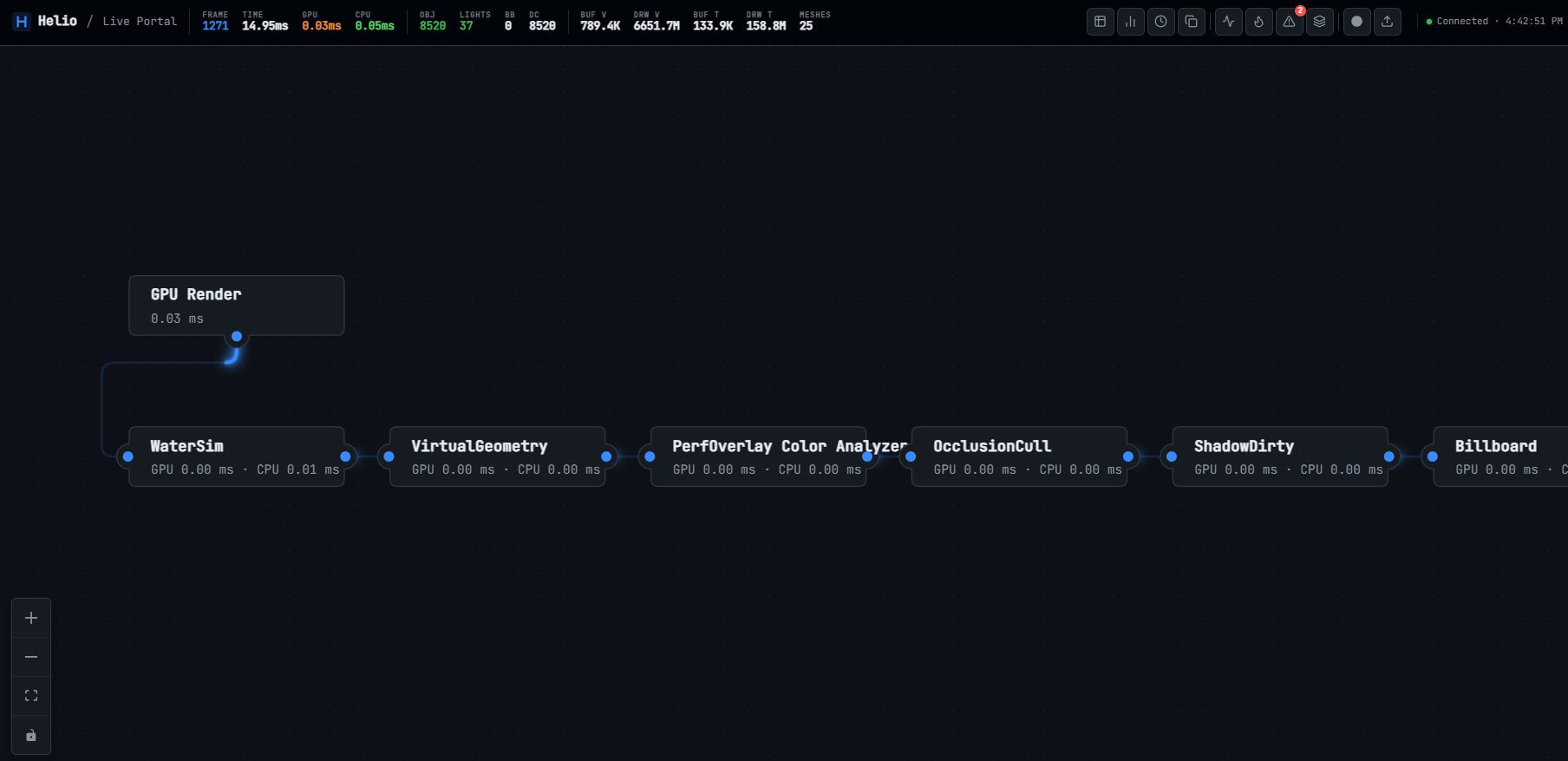Viewport: 1568px width, 761px height.
Task: Click the DRW V 6651.7M stat
Action: [657, 21]
